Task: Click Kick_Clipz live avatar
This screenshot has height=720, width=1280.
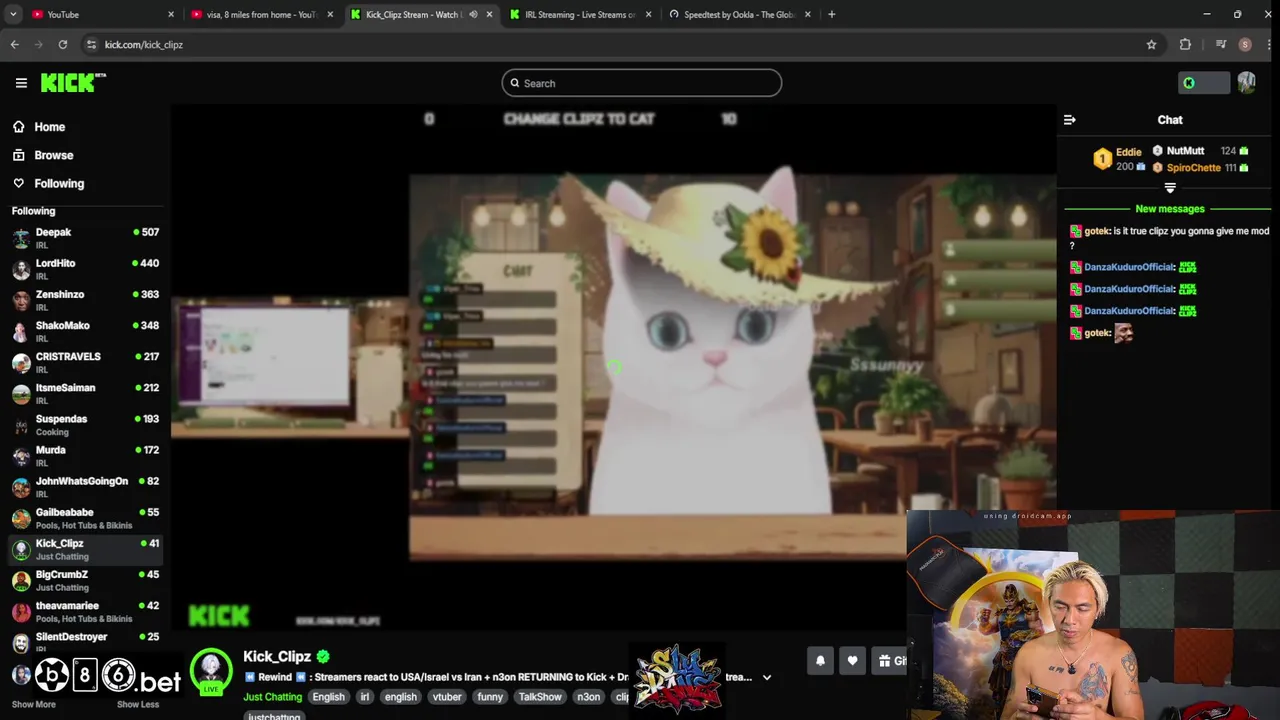Action: pos(211,672)
